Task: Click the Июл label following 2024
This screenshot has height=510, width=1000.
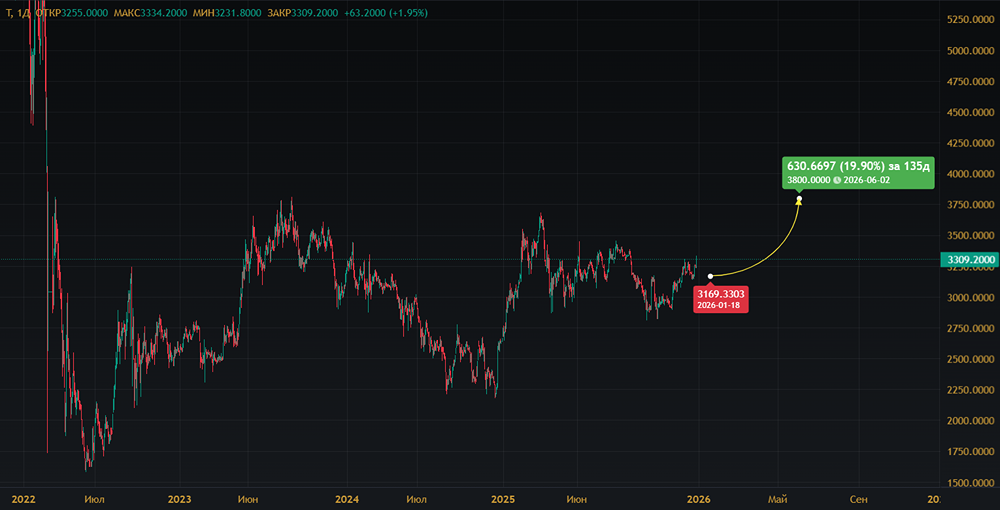Action: [x=416, y=499]
